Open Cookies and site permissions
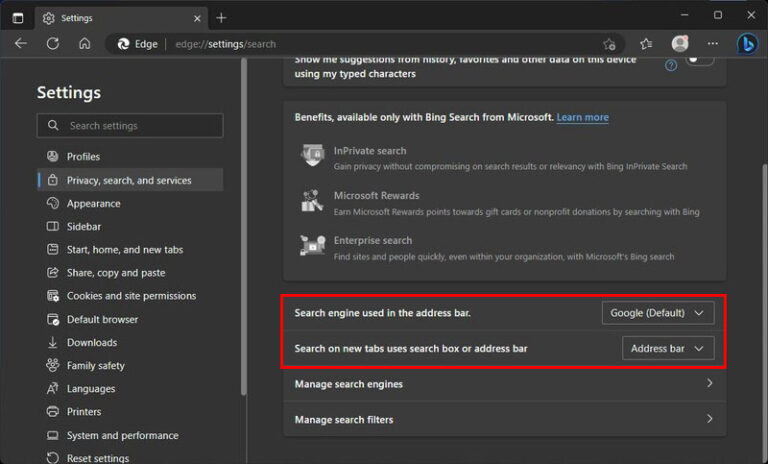Screen dimensions: 768x464 tap(130, 296)
